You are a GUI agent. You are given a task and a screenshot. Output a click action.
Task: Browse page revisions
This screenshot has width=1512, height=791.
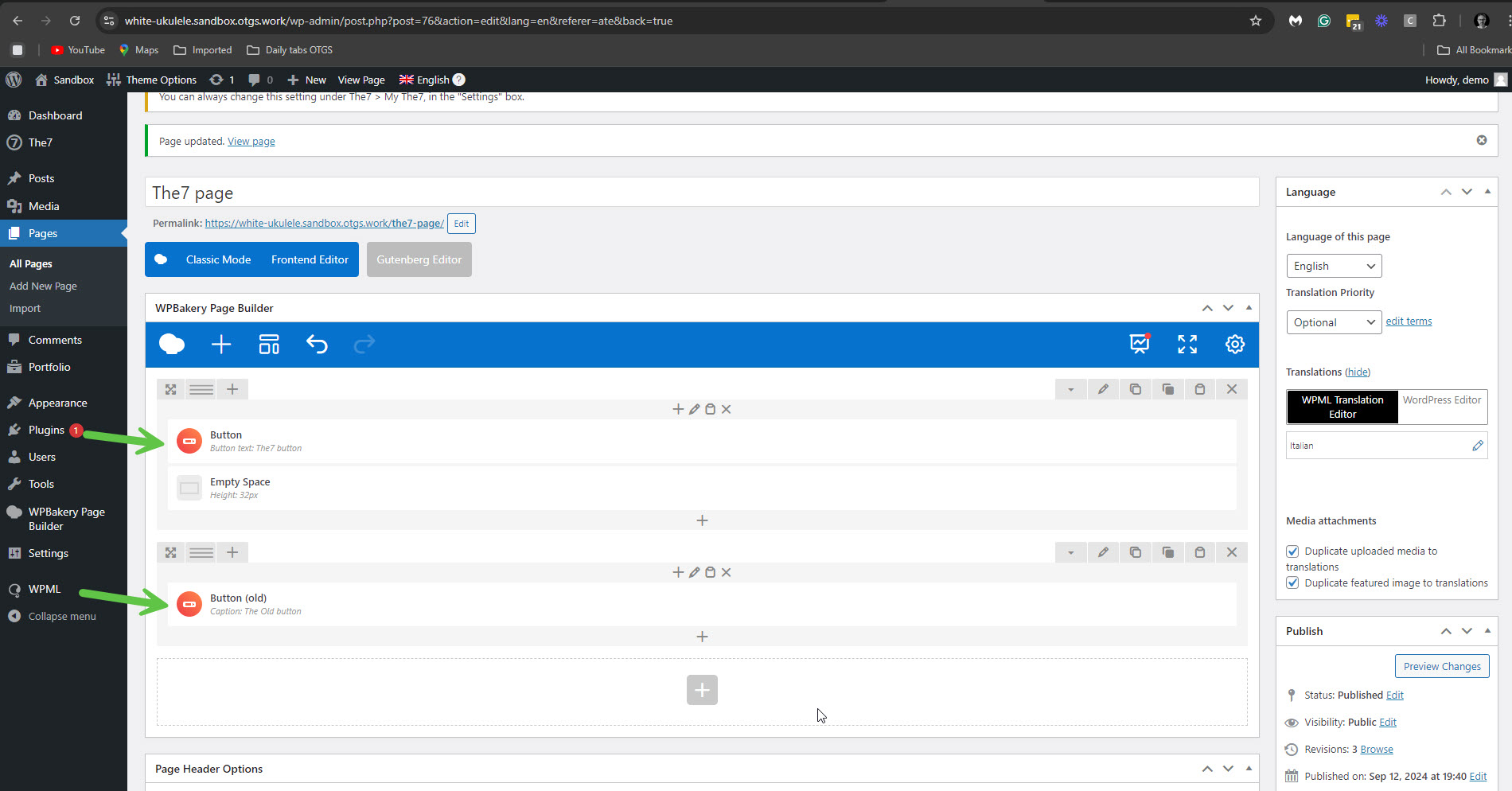point(1377,750)
